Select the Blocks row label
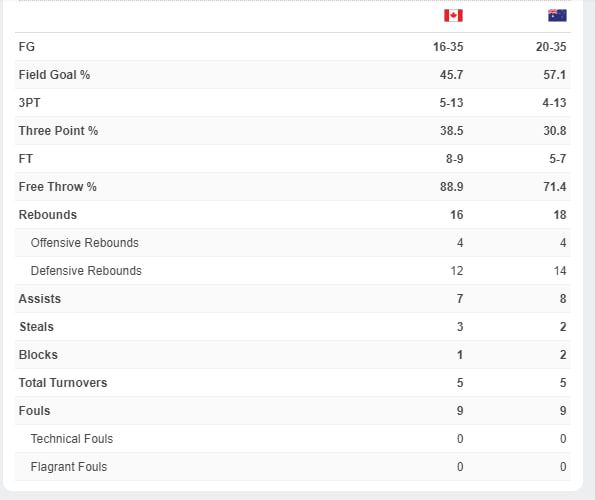This screenshot has width=595, height=500. click(38, 355)
